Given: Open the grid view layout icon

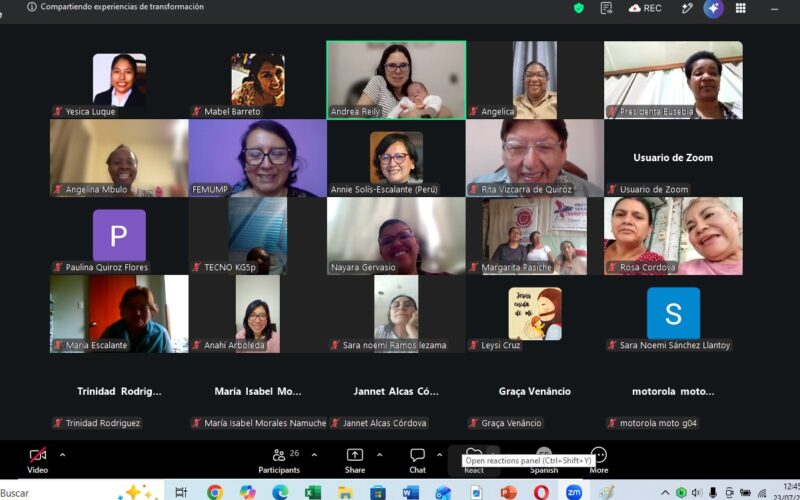Looking at the screenshot, I should 741,8.
